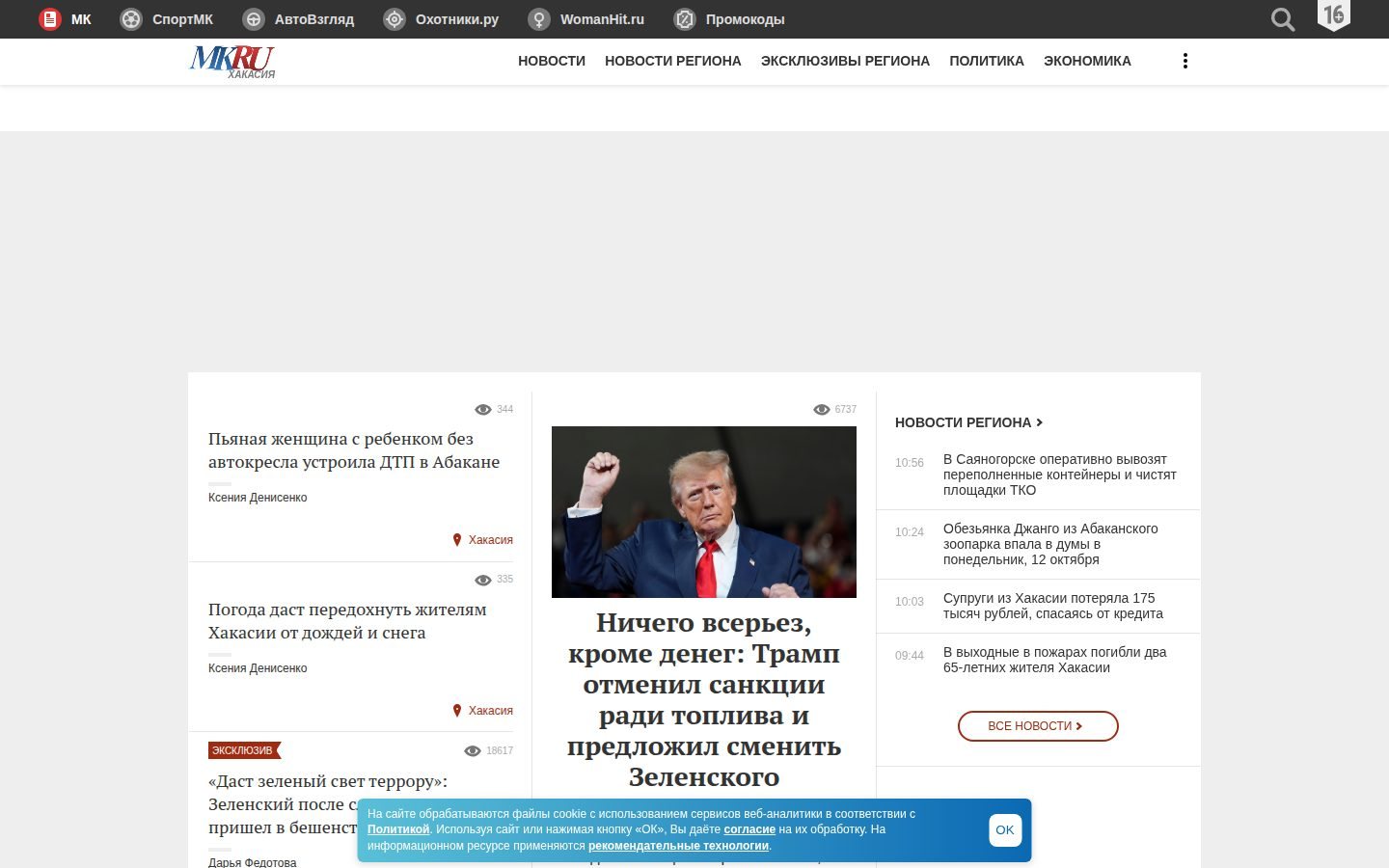Accept cookies with OK button
Viewport: 1389px width, 868px height.
(1005, 830)
